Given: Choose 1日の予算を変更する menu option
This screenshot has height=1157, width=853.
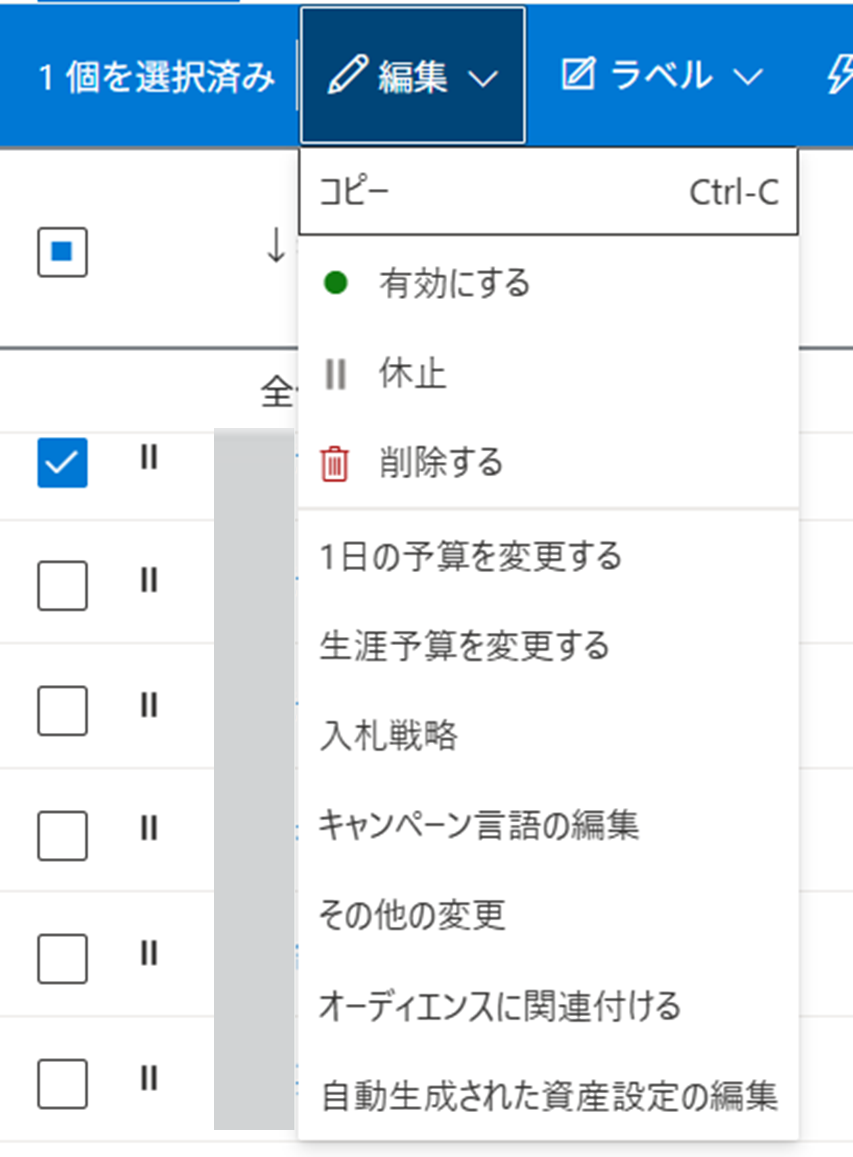Looking at the screenshot, I should tap(469, 555).
